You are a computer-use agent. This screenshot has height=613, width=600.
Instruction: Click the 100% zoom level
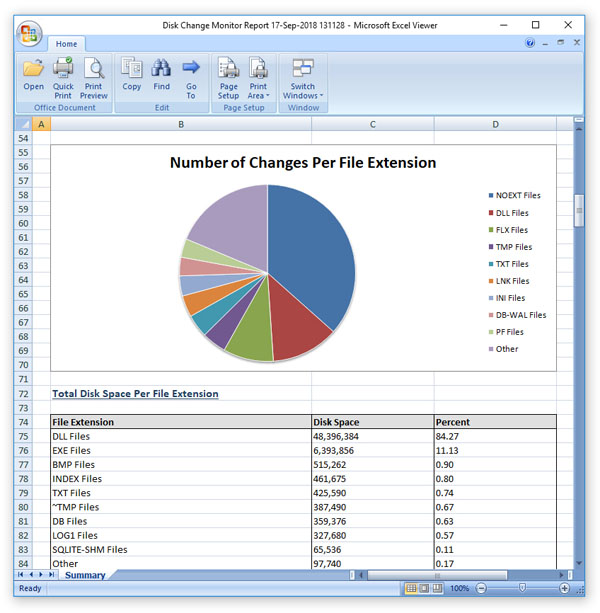pos(459,588)
